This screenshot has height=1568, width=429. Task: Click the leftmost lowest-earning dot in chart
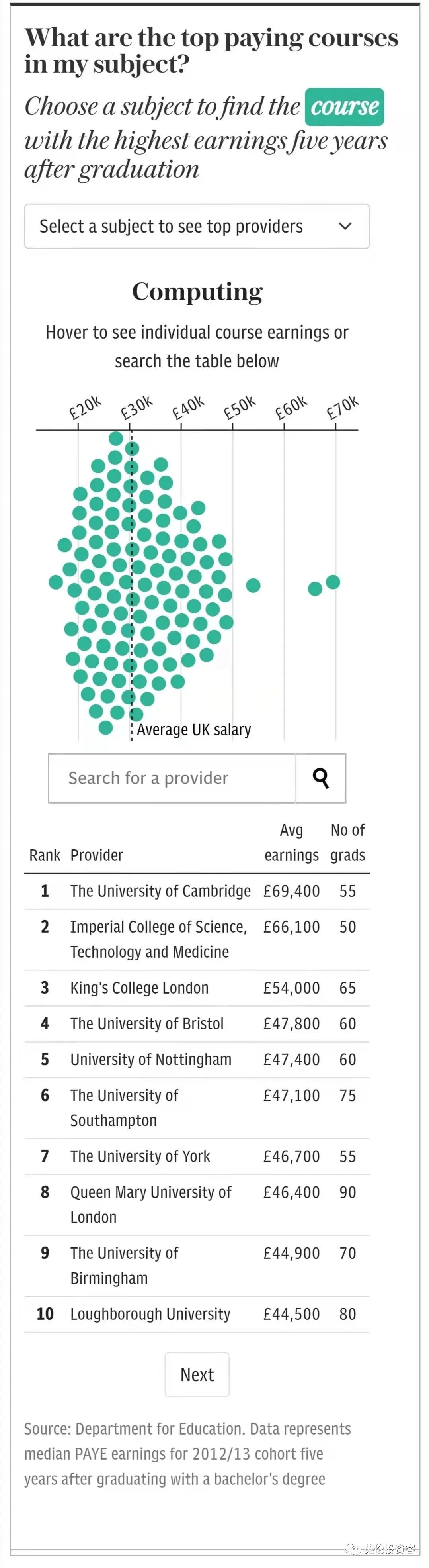coord(56,582)
